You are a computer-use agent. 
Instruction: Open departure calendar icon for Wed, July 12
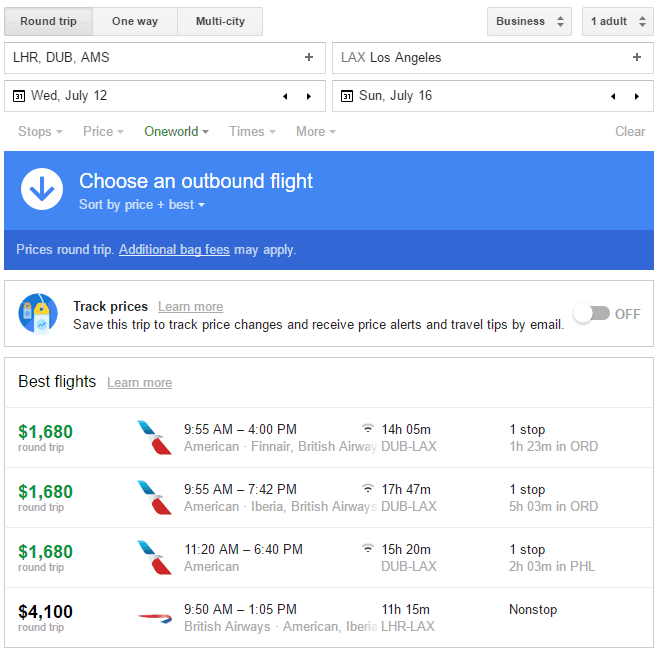click(19, 96)
